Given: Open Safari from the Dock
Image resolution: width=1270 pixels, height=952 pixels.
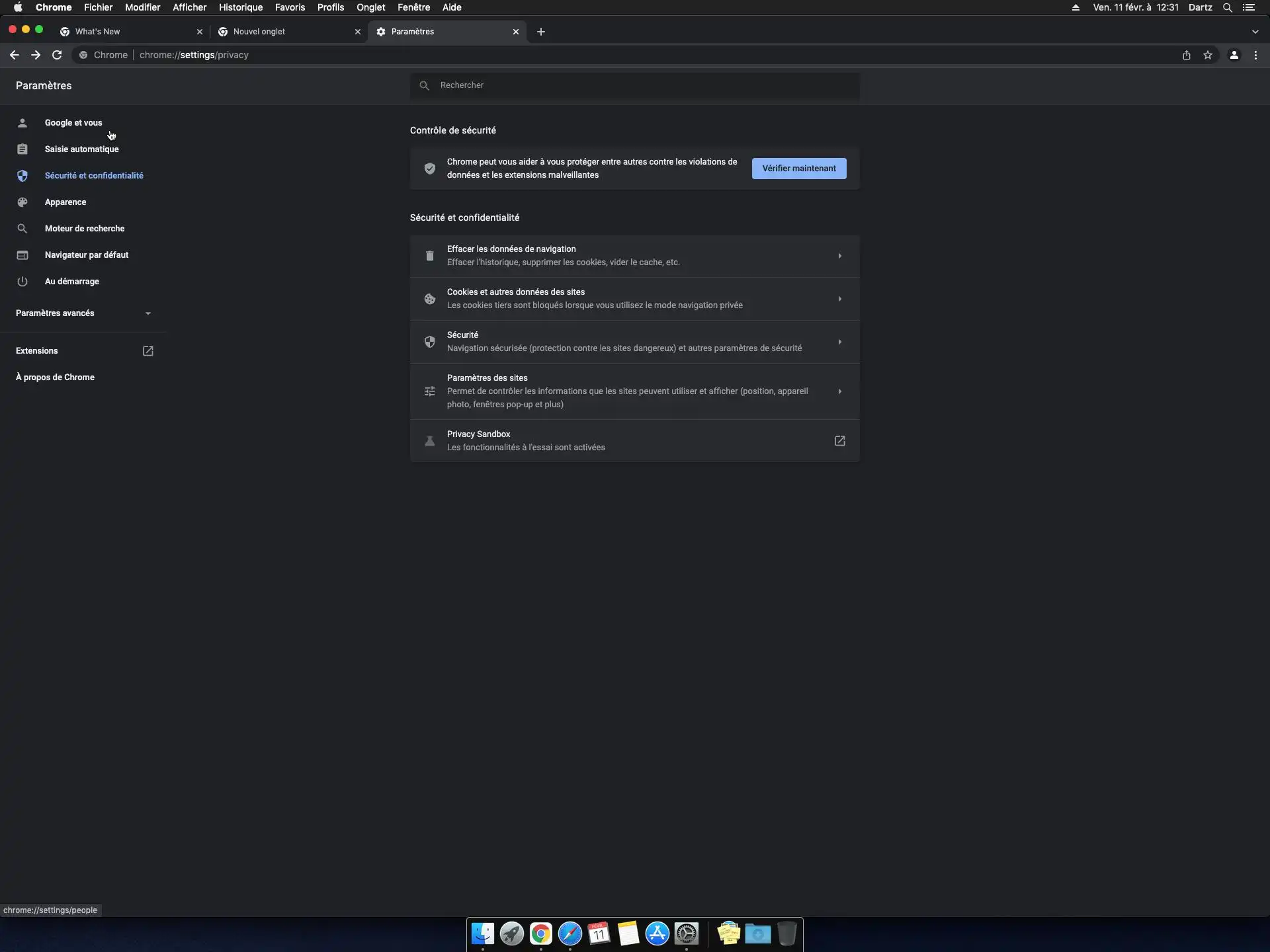Looking at the screenshot, I should pos(570,933).
